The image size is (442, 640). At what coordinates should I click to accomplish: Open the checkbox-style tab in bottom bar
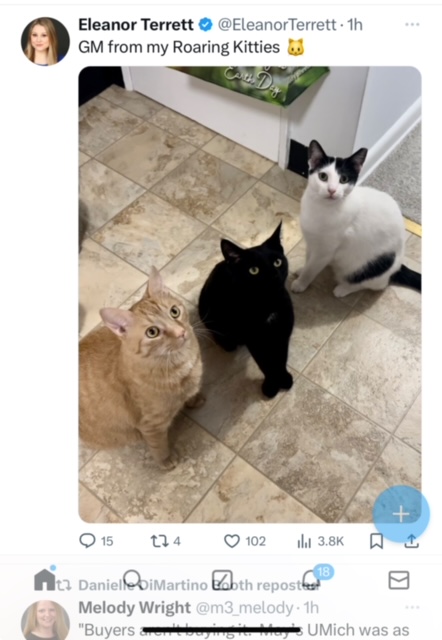click(x=222, y=580)
